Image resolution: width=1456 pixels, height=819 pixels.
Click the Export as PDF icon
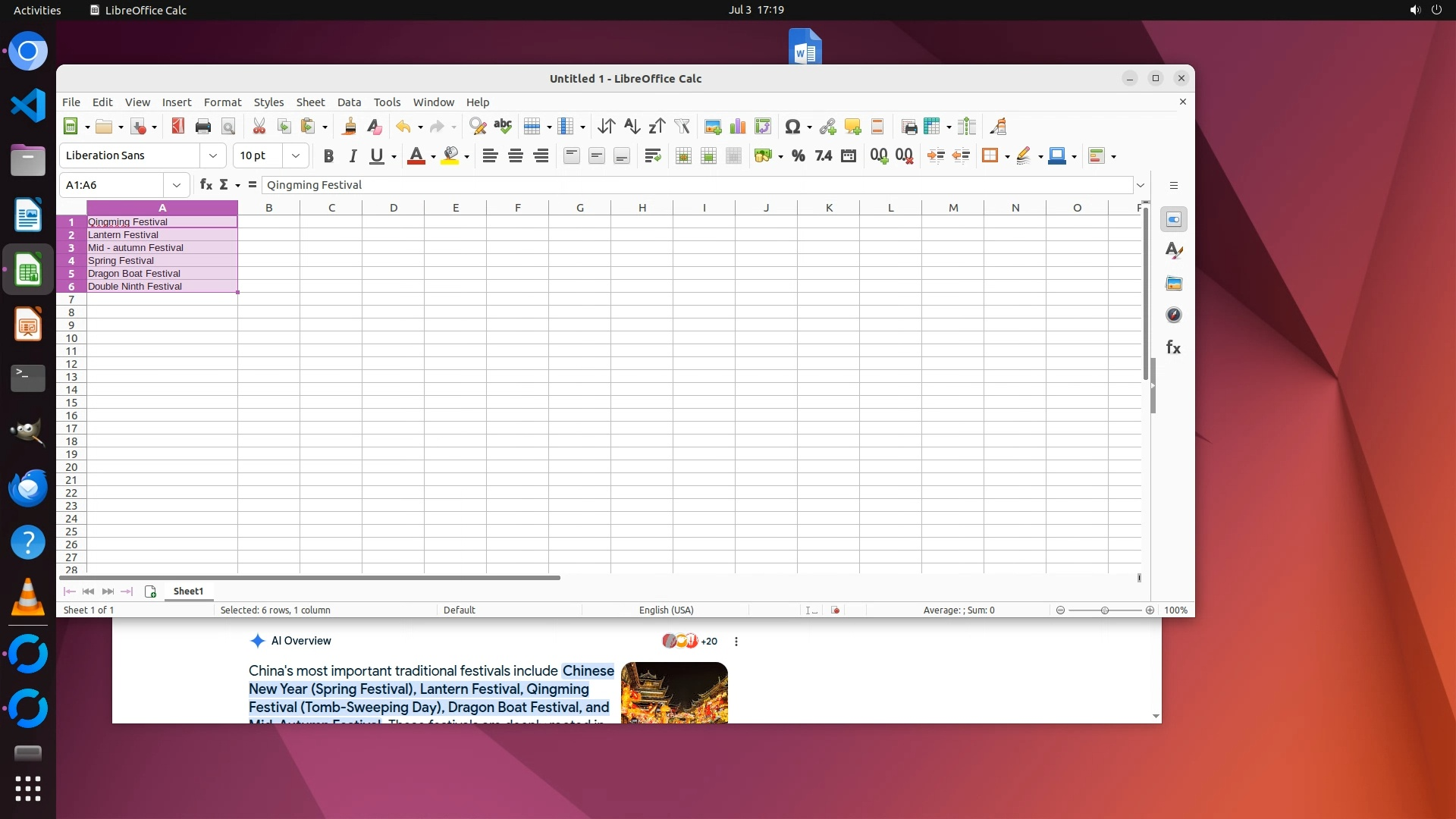(x=177, y=127)
